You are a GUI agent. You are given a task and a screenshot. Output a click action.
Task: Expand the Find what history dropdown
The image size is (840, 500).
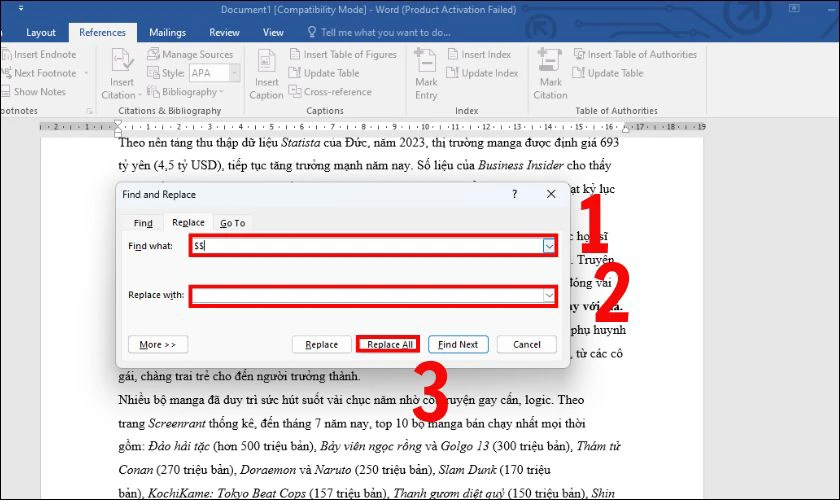[x=549, y=246]
